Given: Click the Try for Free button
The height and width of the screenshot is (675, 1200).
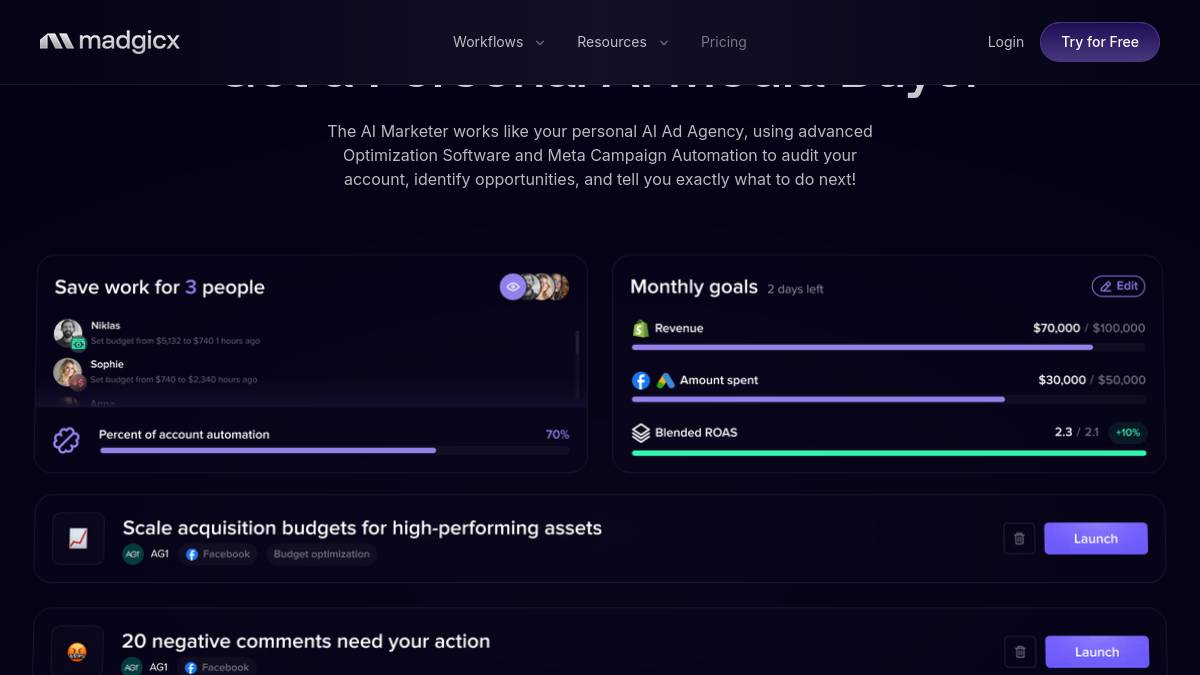Looking at the screenshot, I should pos(1100,42).
